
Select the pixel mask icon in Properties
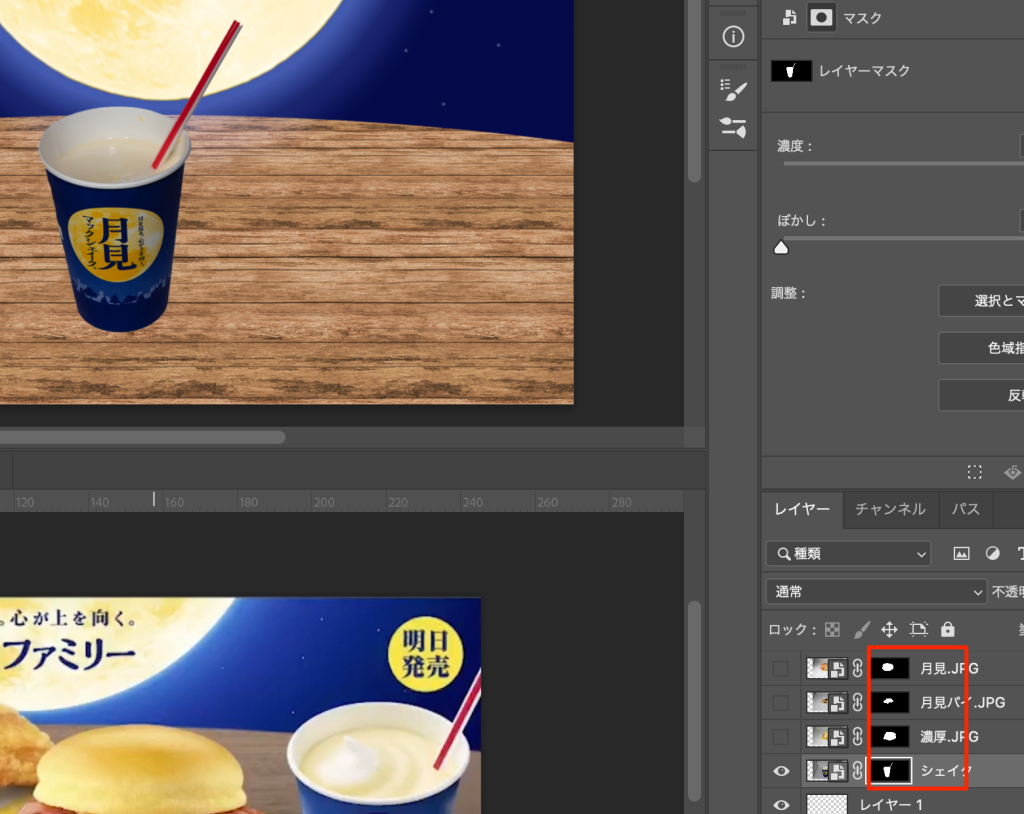[x=821, y=17]
